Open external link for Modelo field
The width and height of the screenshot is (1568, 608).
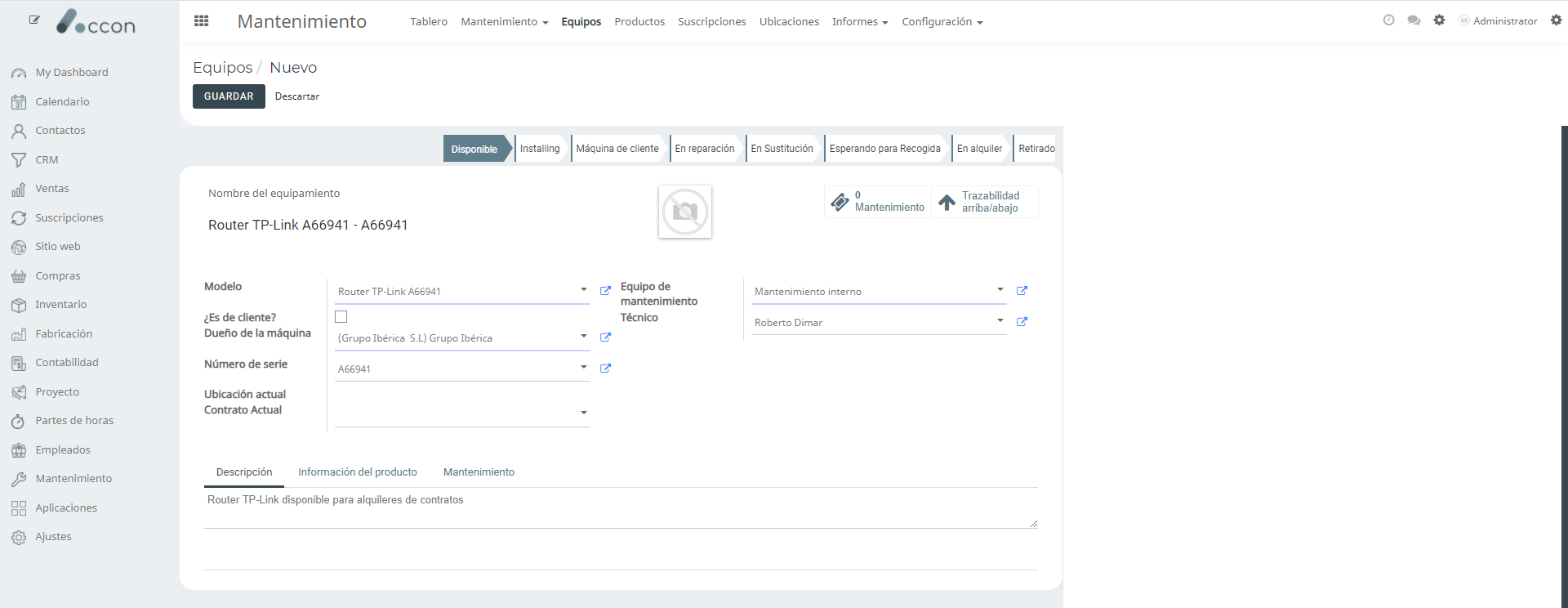605,291
